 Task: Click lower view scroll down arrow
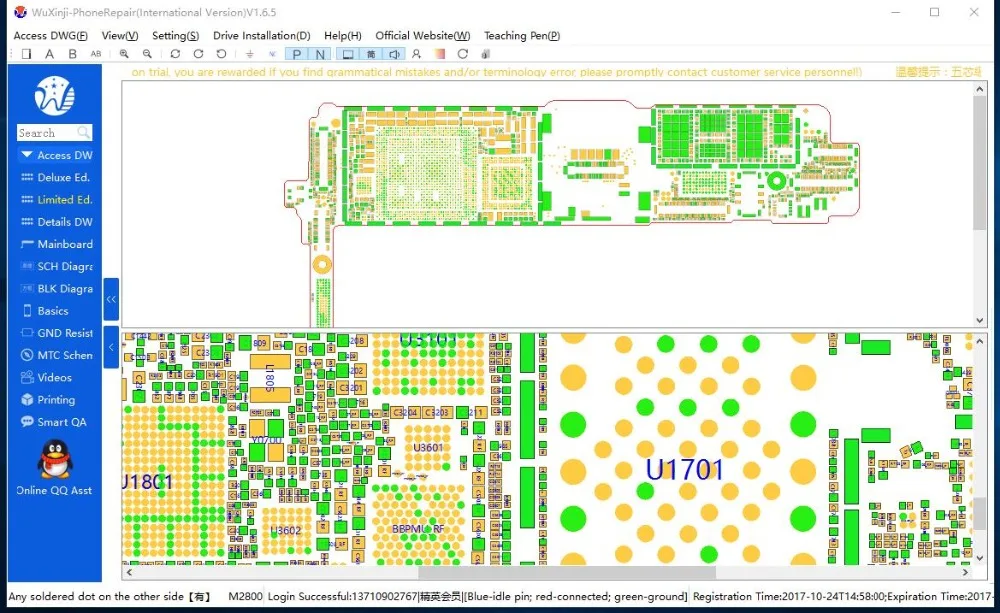pos(980,558)
